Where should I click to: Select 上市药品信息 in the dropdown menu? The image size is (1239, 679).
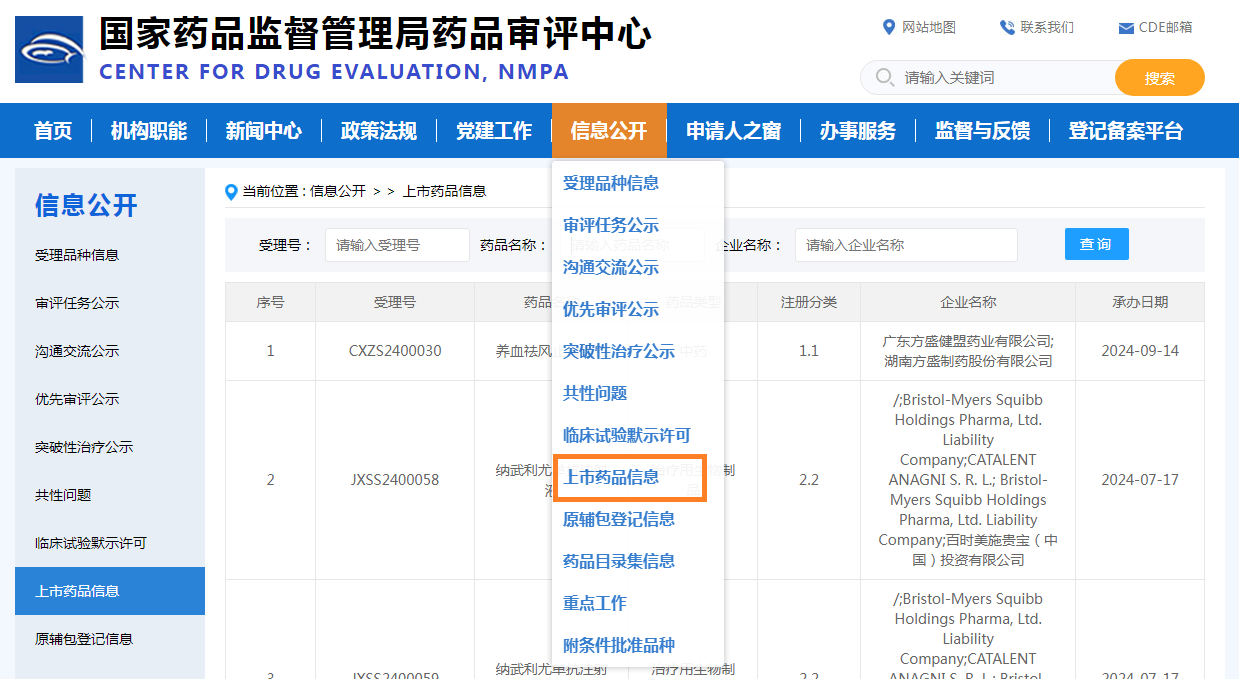coord(611,477)
